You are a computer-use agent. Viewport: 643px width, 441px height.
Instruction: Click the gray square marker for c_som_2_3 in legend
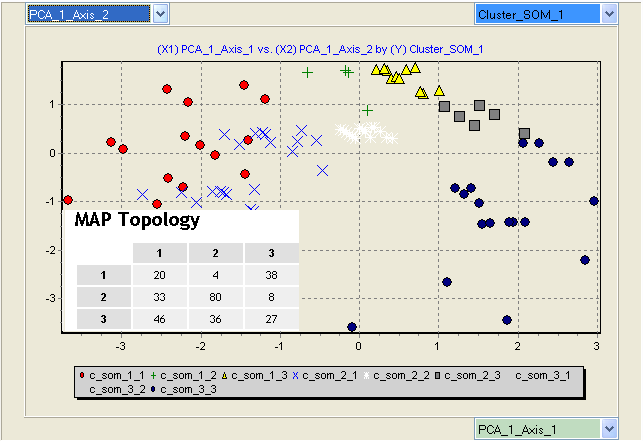click(x=438, y=375)
